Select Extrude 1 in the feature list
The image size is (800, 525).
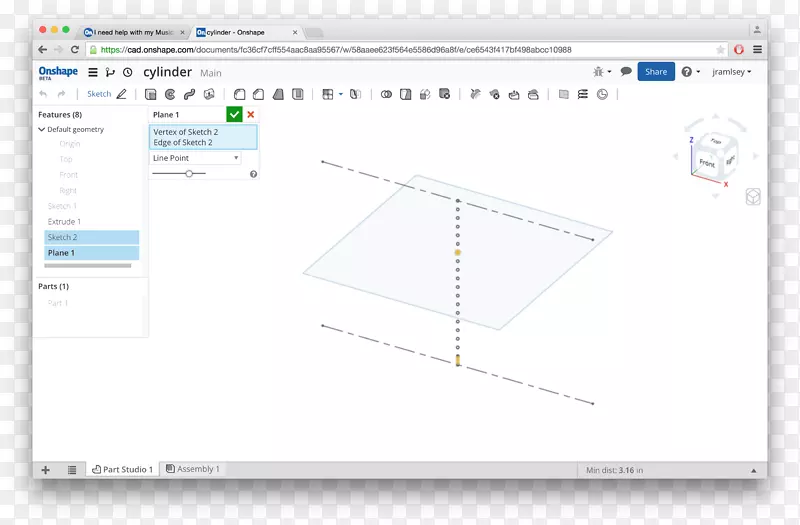coord(65,222)
